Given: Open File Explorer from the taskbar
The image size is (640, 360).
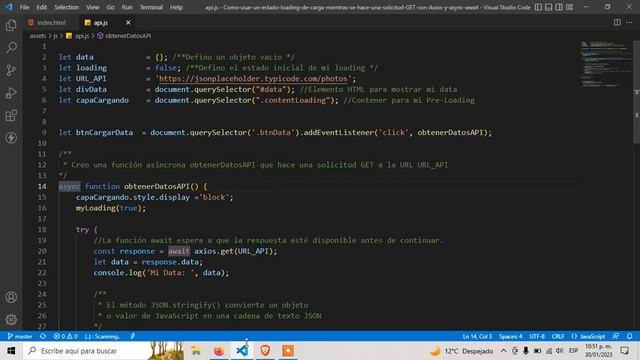Looking at the screenshot, I should click(x=196, y=351).
